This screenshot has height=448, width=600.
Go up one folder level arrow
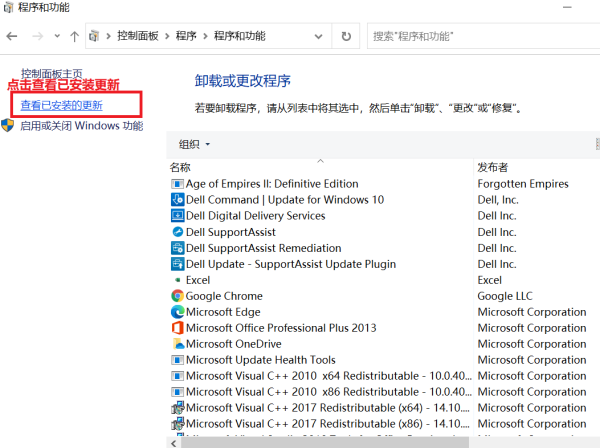pos(74,36)
